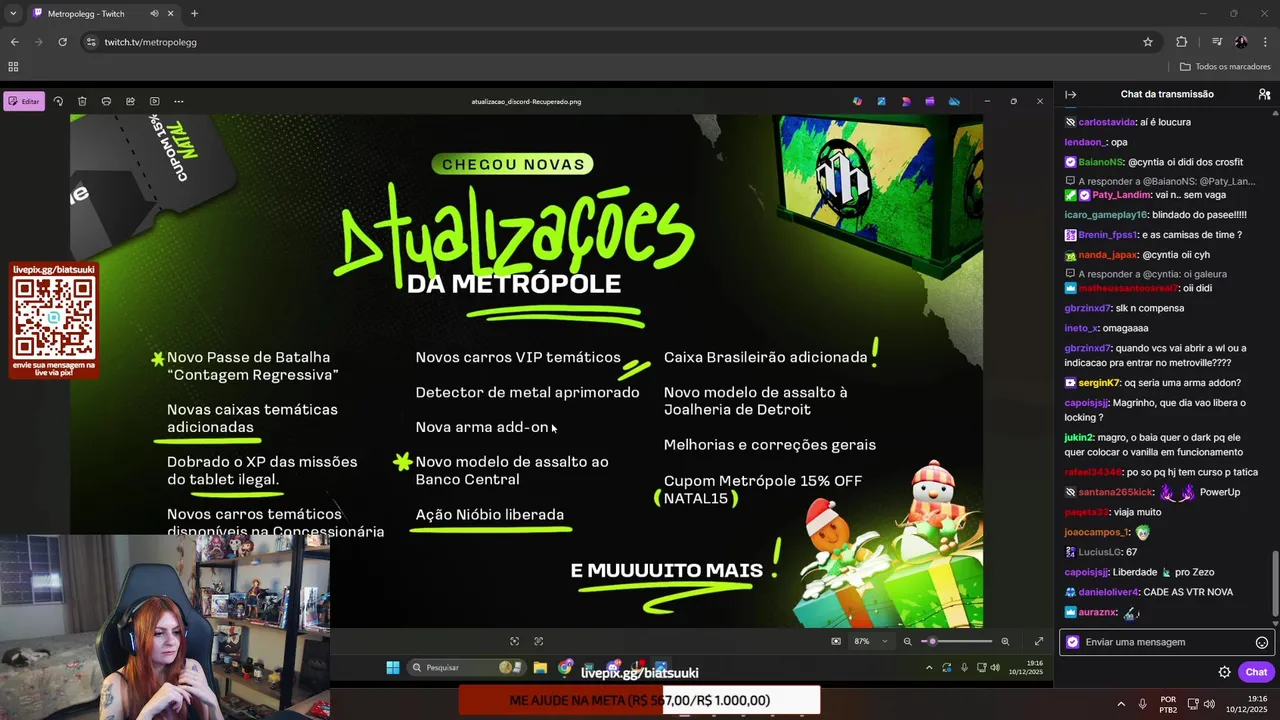Open the Chrome three-dot menu
This screenshot has width=1280, height=720.
[1266, 42]
